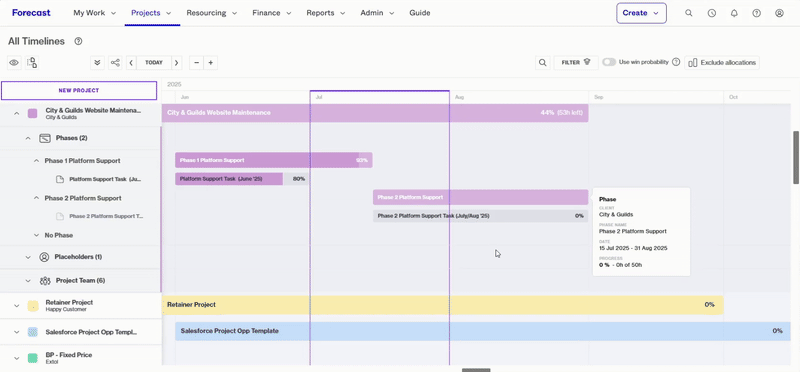Toggle the Use win probability switch
800x372 pixels.
609,62
